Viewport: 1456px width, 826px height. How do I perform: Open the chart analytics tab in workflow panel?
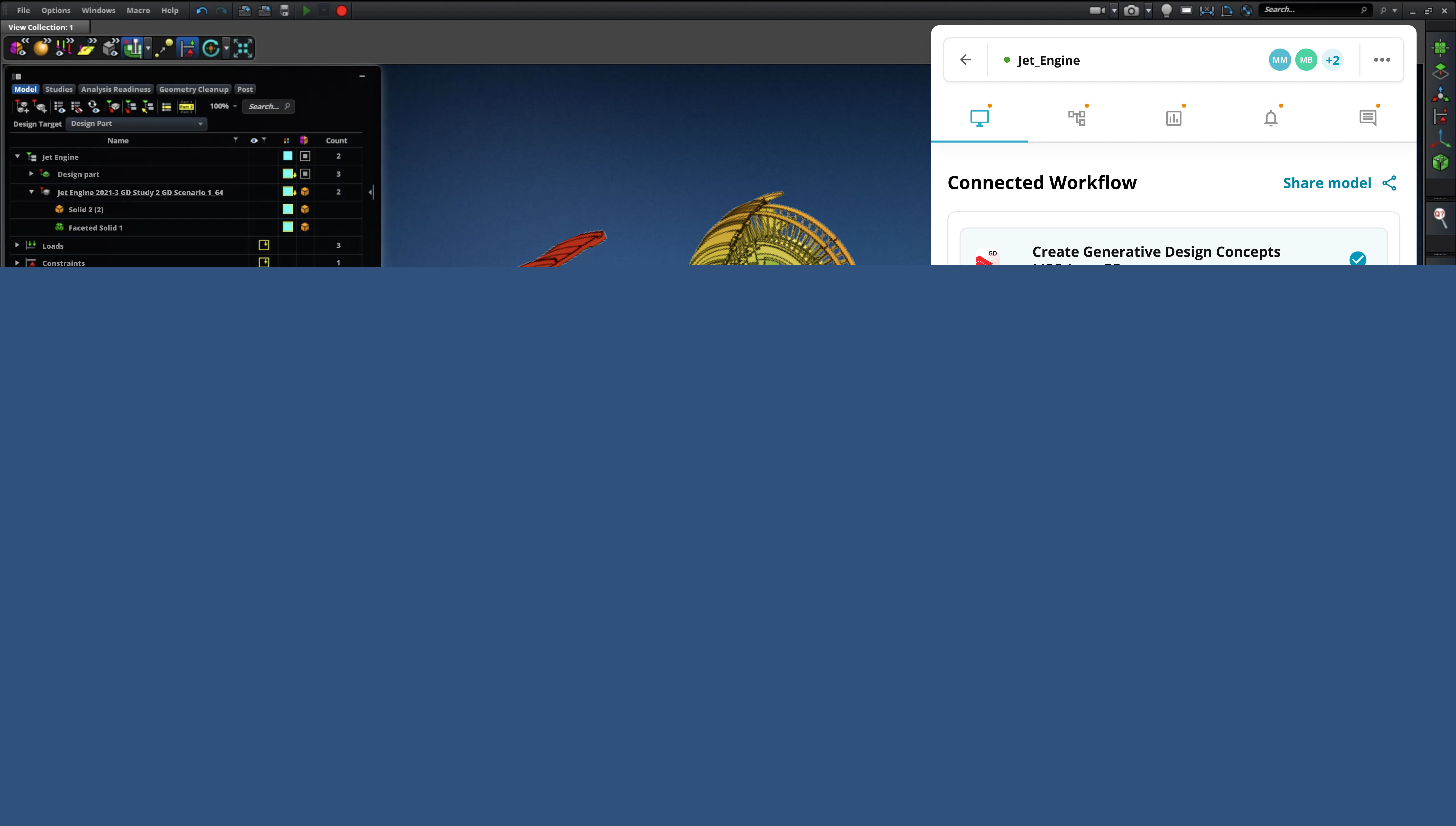click(1174, 118)
